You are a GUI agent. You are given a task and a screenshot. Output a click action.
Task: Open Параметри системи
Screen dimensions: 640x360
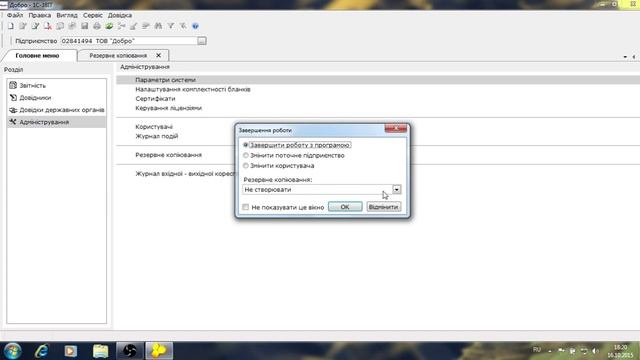pos(166,80)
